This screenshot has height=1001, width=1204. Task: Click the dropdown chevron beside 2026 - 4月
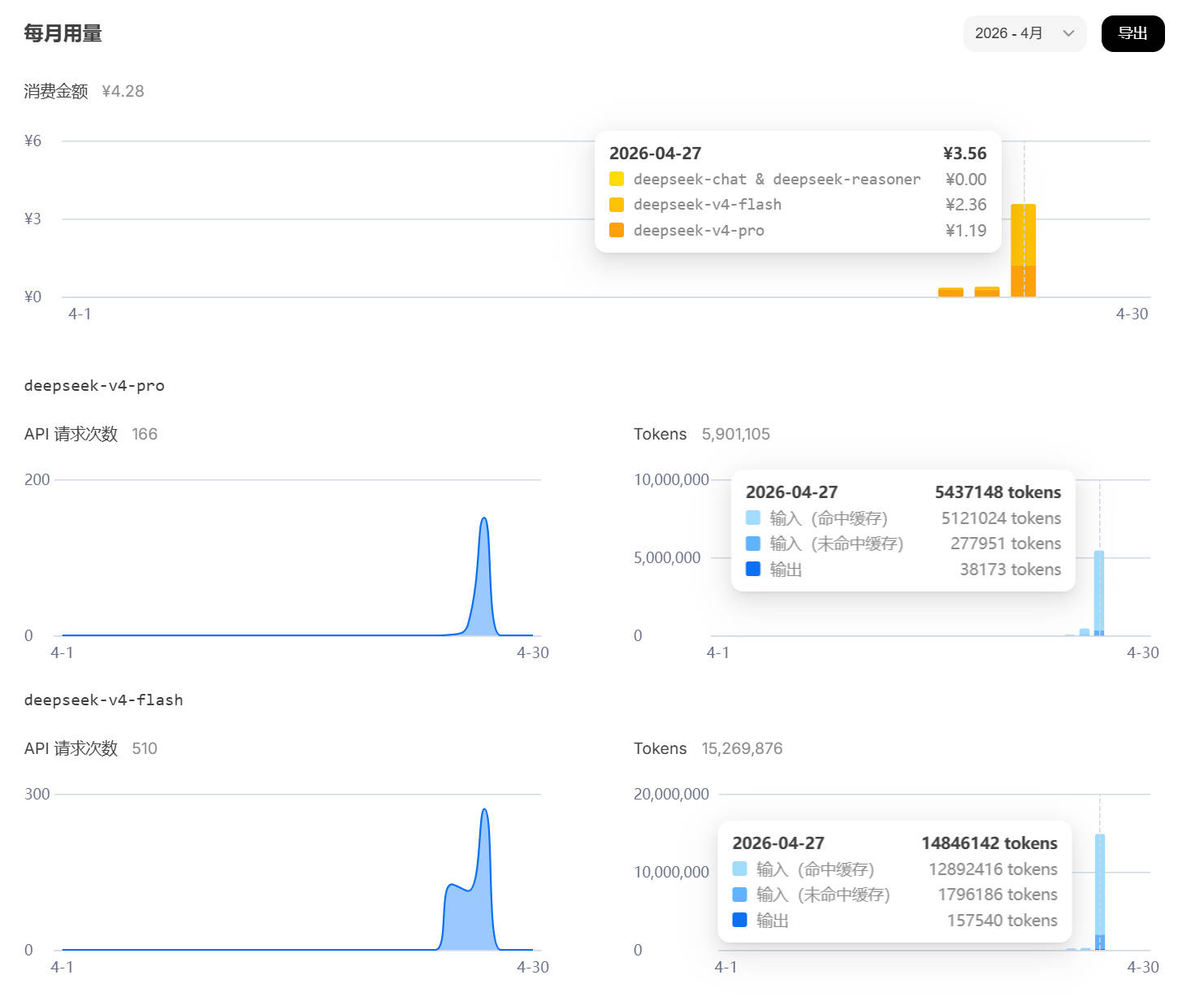[1068, 33]
